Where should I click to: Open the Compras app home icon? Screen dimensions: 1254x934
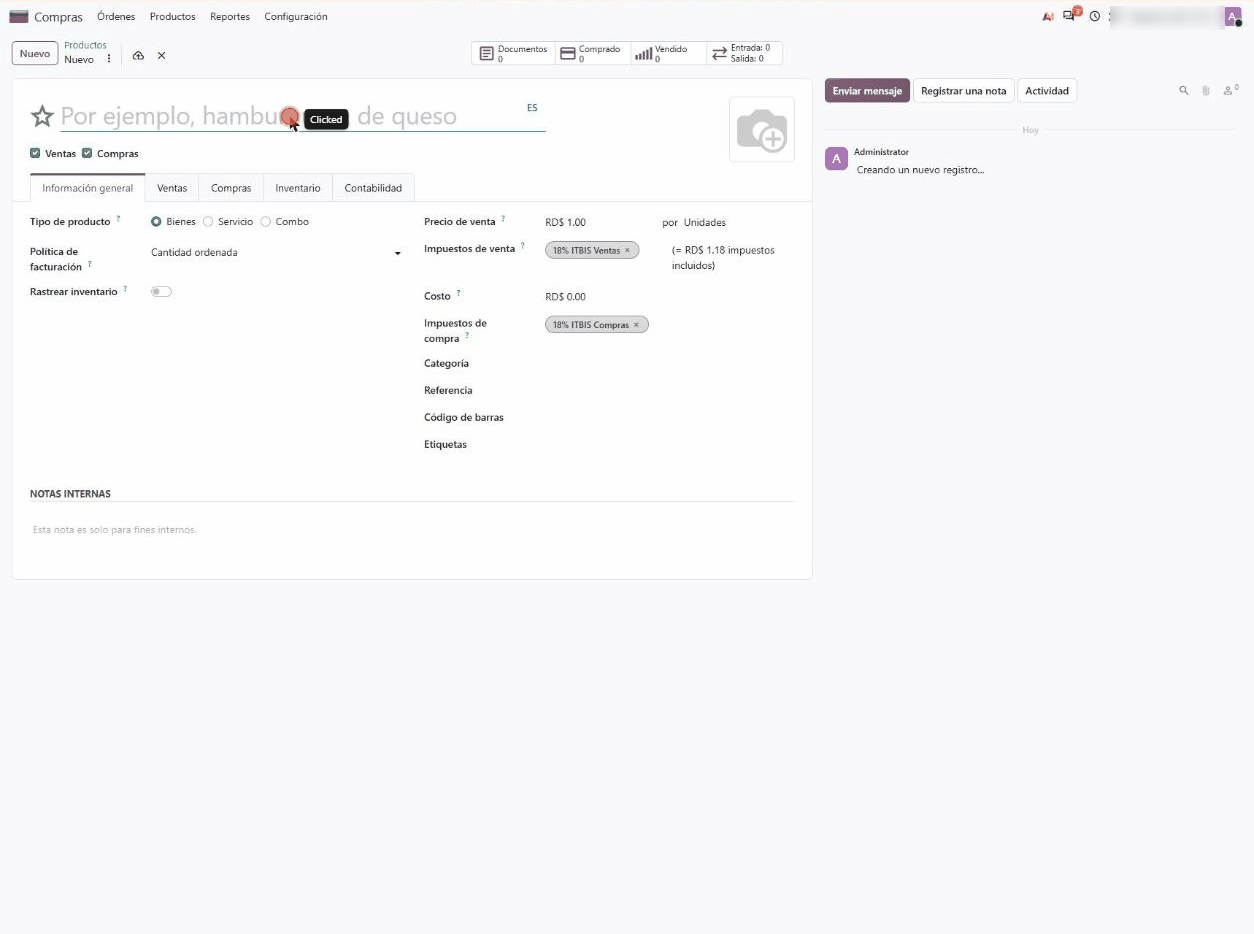(x=19, y=17)
